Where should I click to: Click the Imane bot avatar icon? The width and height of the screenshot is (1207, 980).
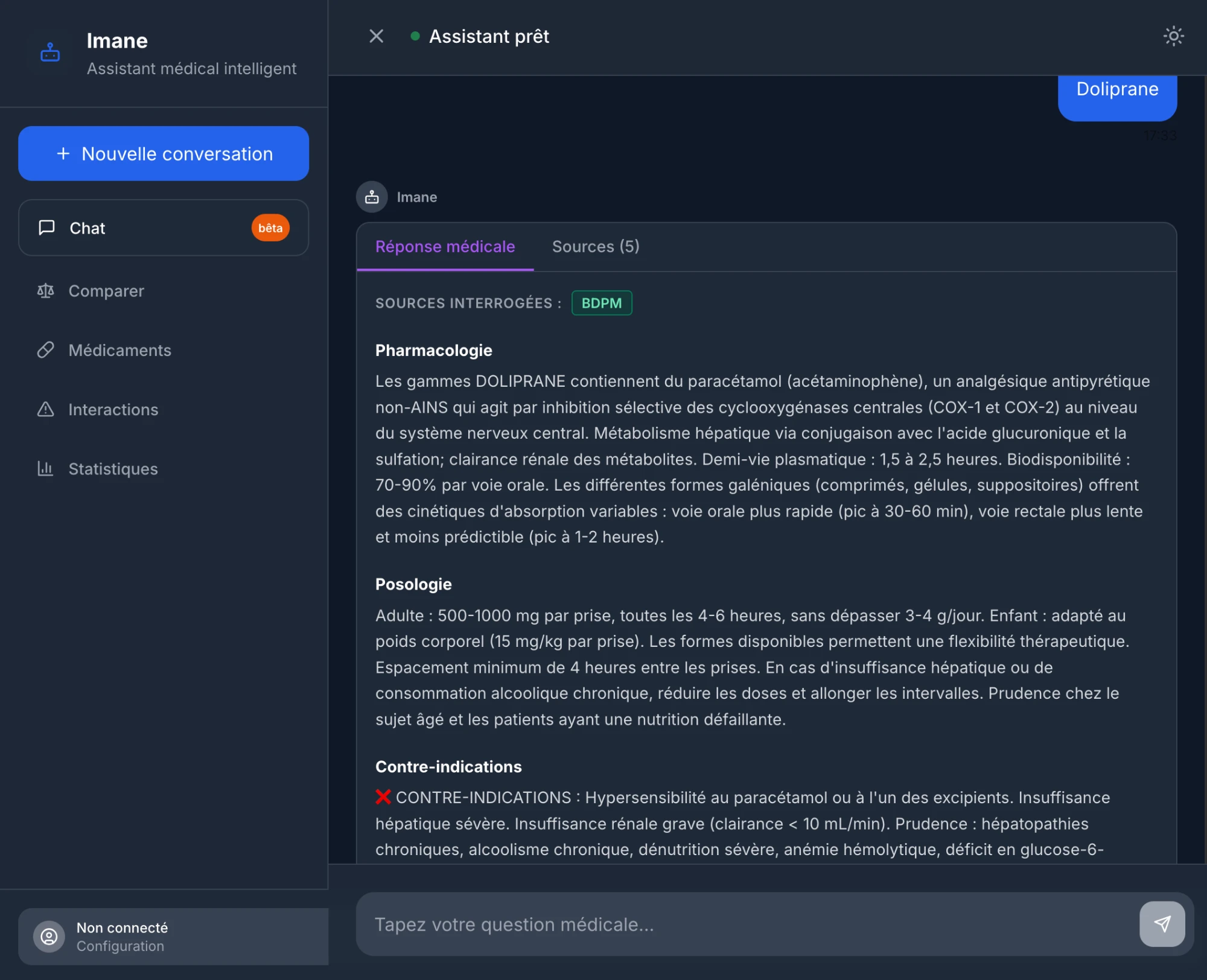point(372,197)
